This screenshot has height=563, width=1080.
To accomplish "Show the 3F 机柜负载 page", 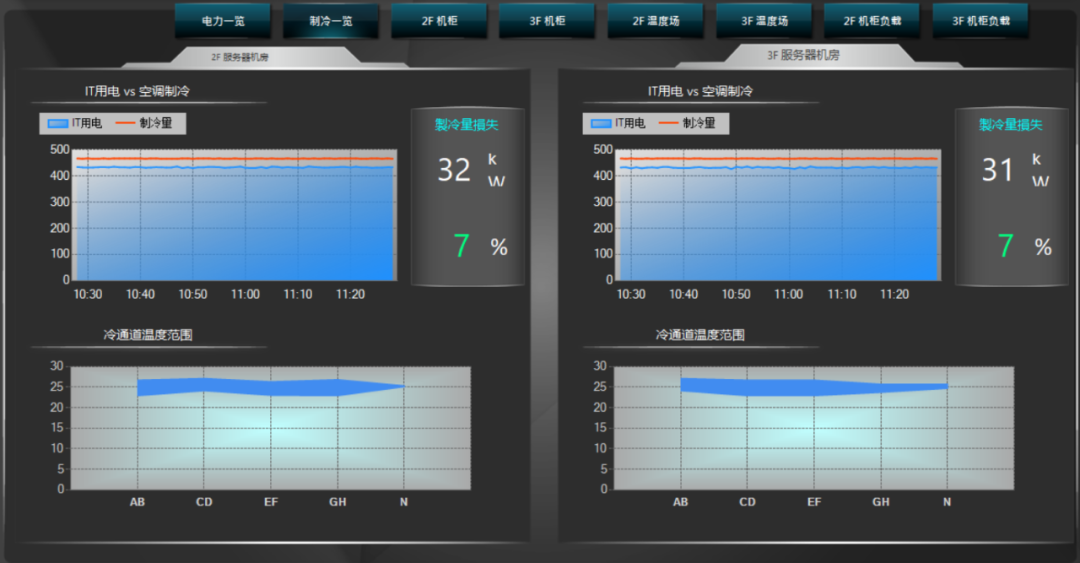I will coord(981,21).
